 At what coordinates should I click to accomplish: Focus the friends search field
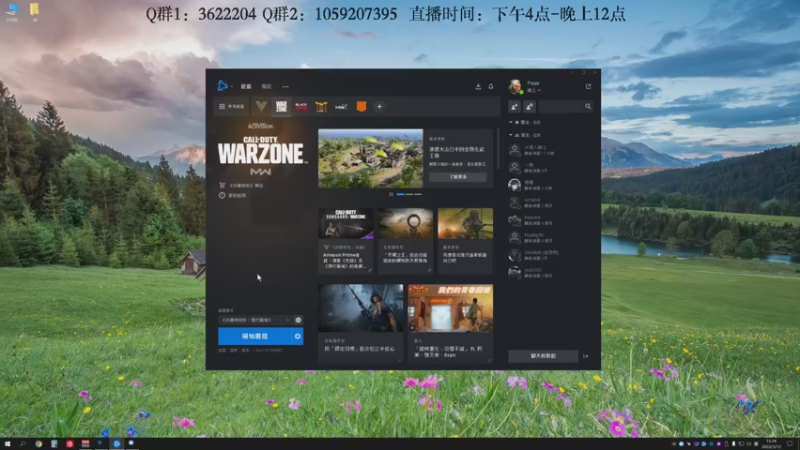[565, 107]
